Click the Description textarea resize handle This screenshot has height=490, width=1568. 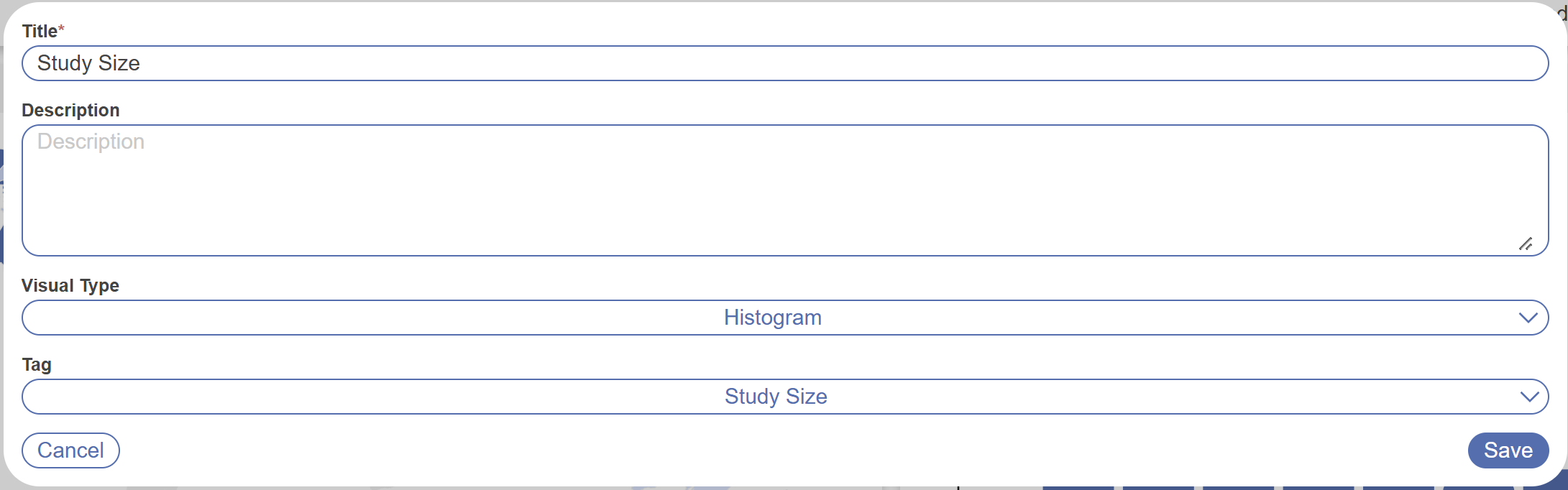click(1525, 244)
